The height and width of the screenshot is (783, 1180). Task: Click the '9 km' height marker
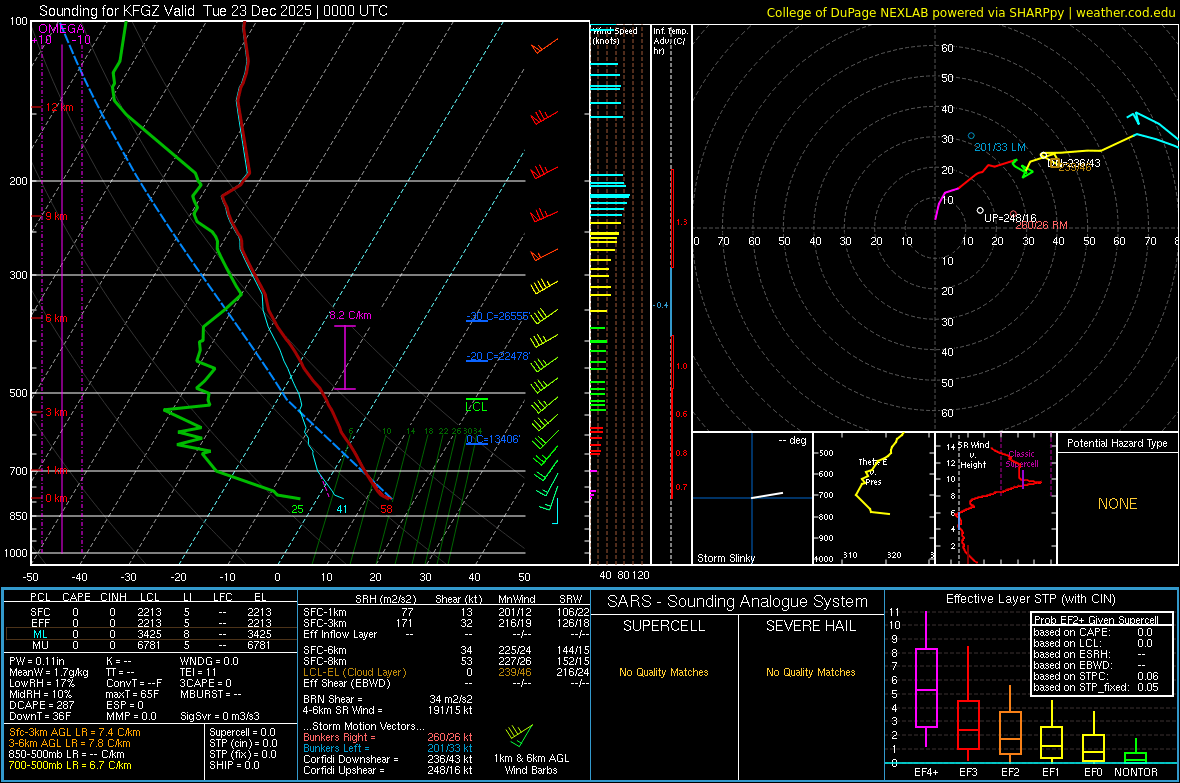56,216
